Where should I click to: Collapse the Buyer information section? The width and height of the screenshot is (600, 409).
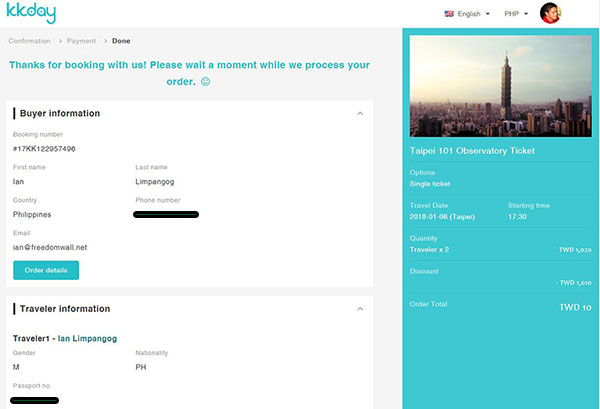360,113
